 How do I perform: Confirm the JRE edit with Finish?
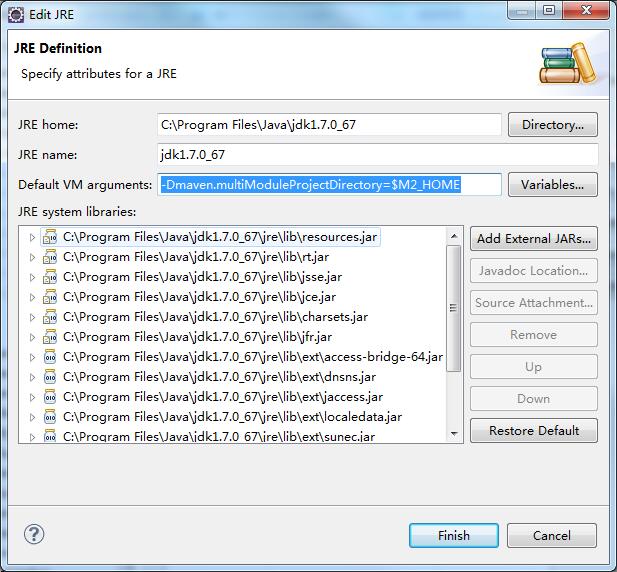pyautogui.click(x=454, y=535)
